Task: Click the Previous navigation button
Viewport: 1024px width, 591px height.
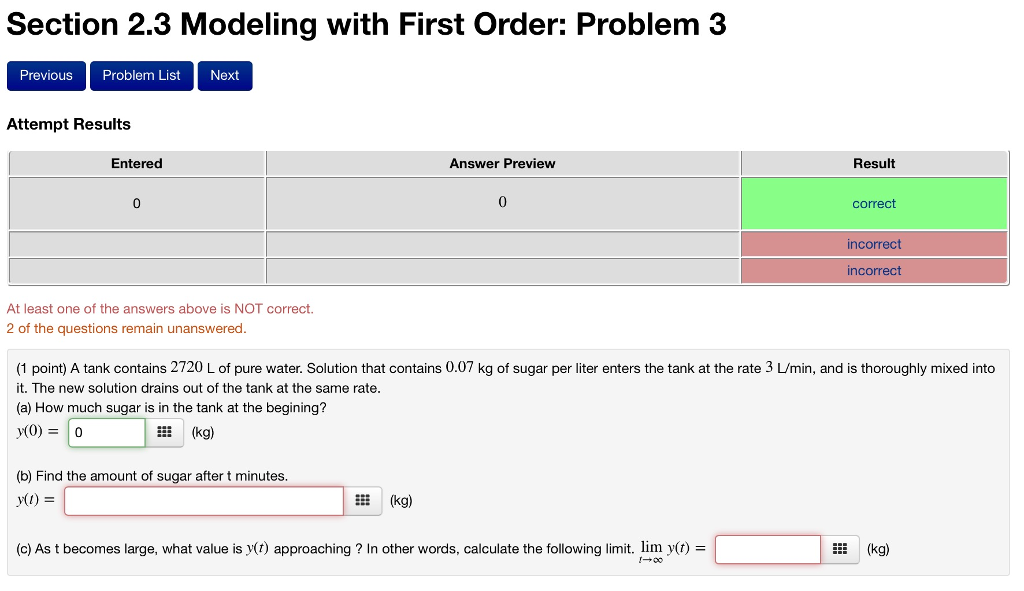Action: click(x=45, y=75)
